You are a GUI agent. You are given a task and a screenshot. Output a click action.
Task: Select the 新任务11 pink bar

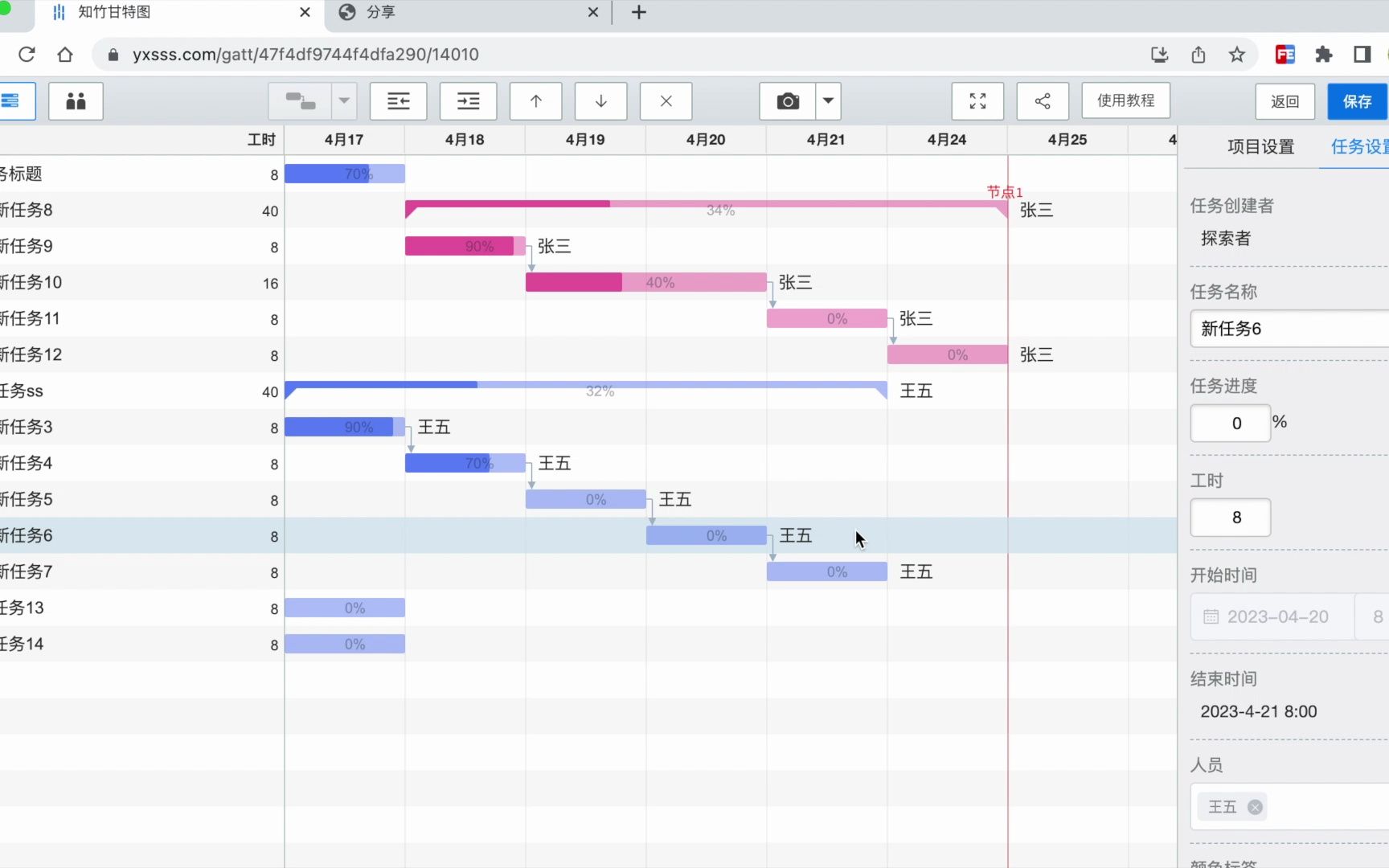tap(827, 318)
